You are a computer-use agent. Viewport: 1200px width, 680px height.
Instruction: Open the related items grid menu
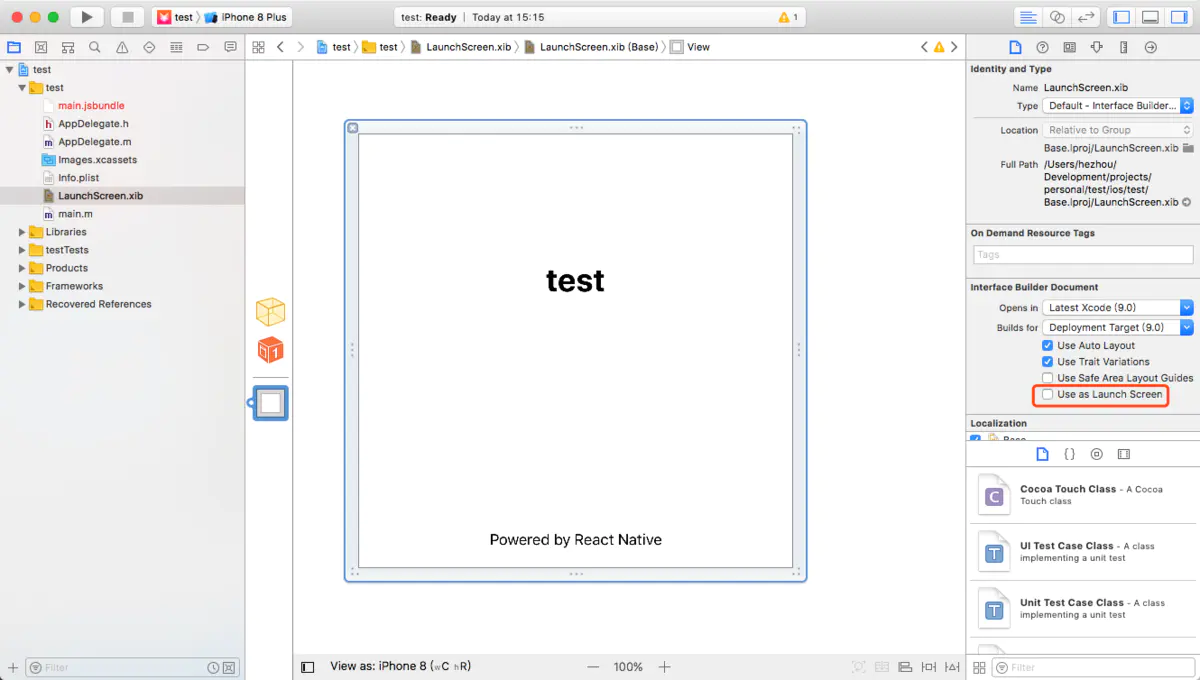[258, 47]
